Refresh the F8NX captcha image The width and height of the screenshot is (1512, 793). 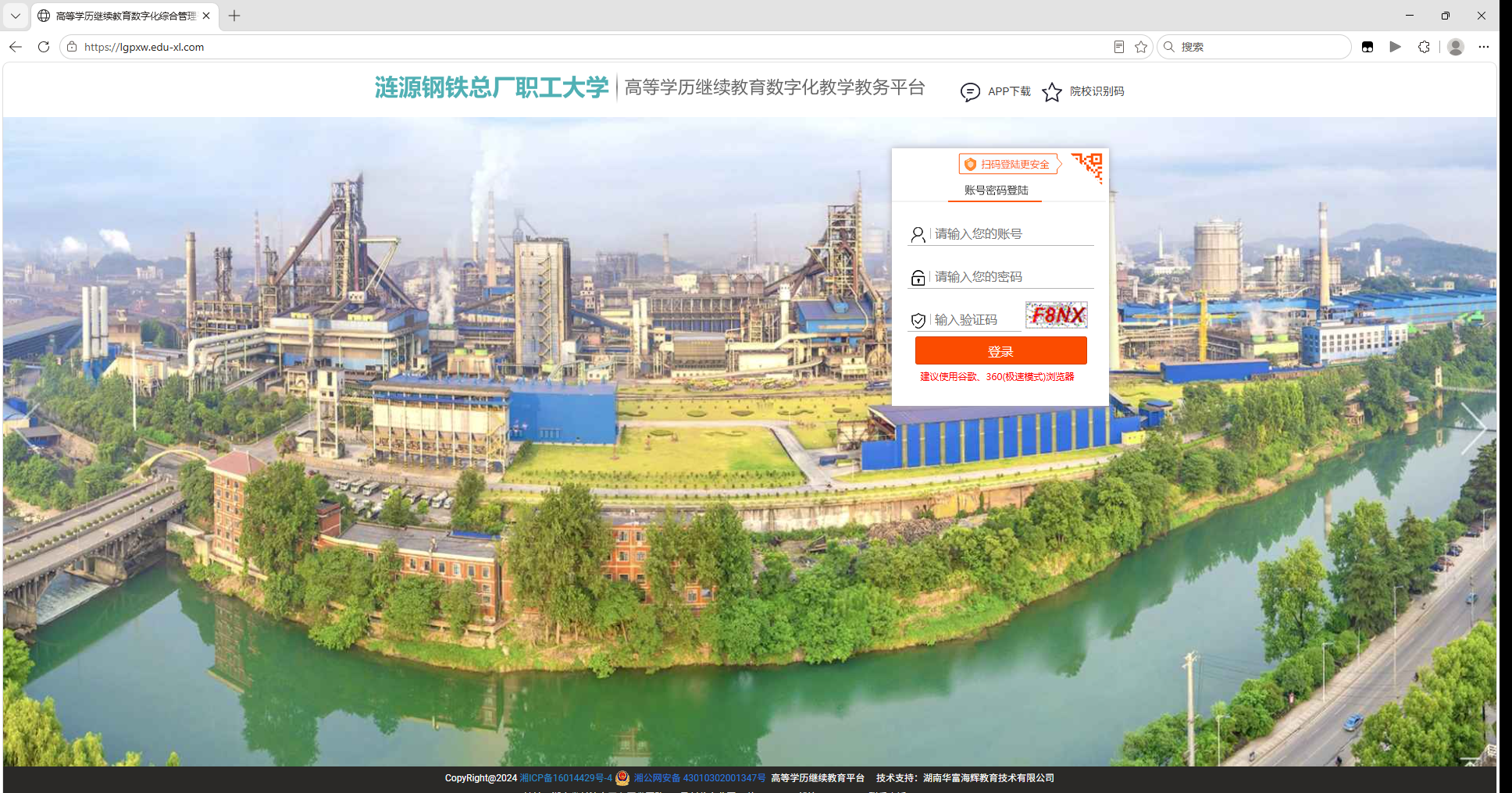(1056, 315)
